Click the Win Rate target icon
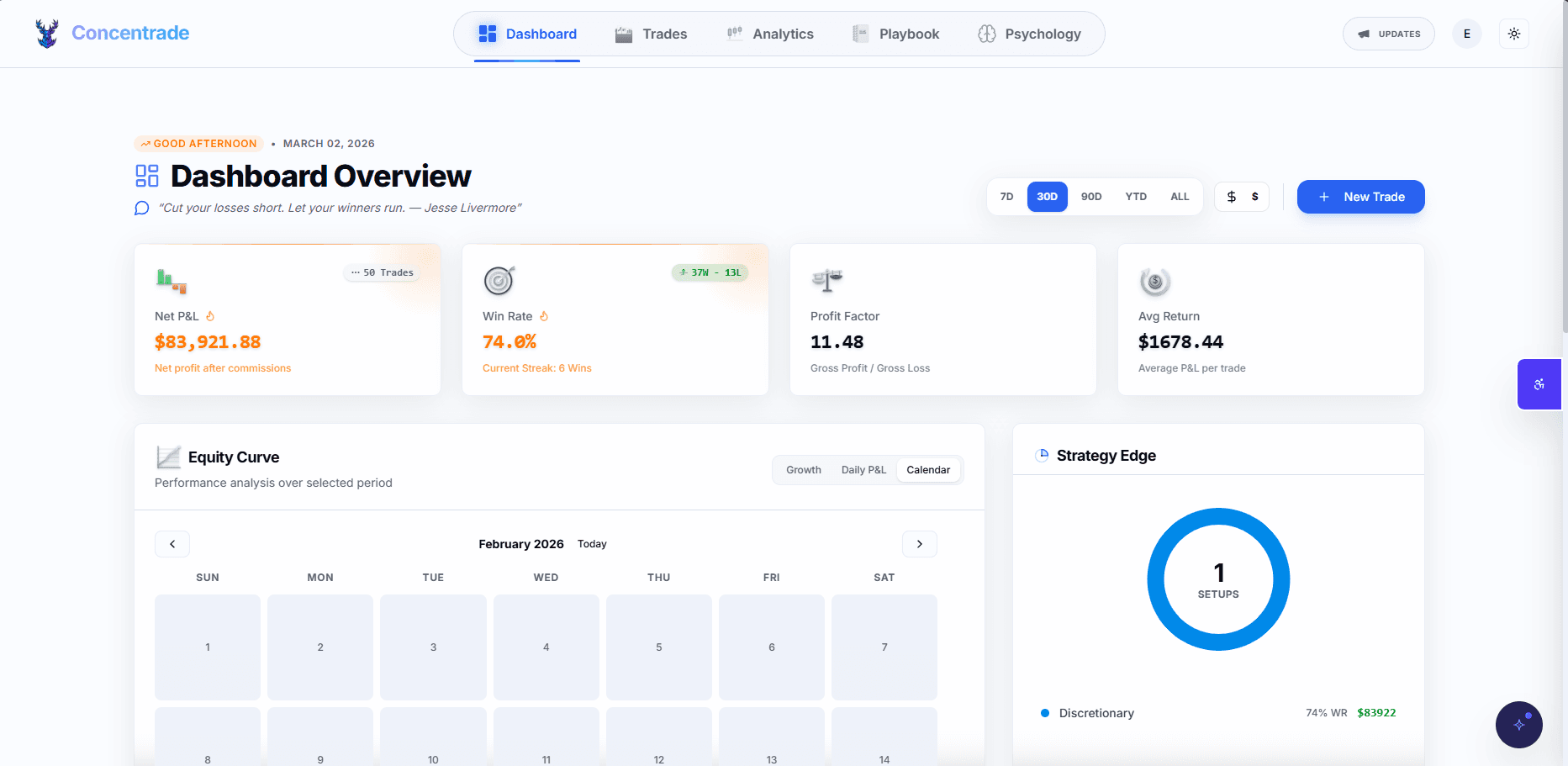Image resolution: width=1568 pixels, height=766 pixels. [x=499, y=281]
